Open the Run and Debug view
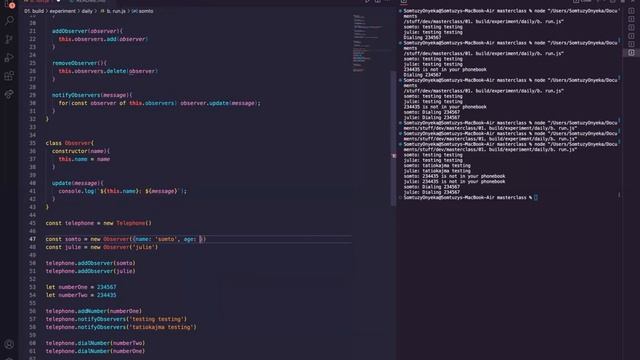The width and height of the screenshot is (640, 360). click(x=9, y=57)
